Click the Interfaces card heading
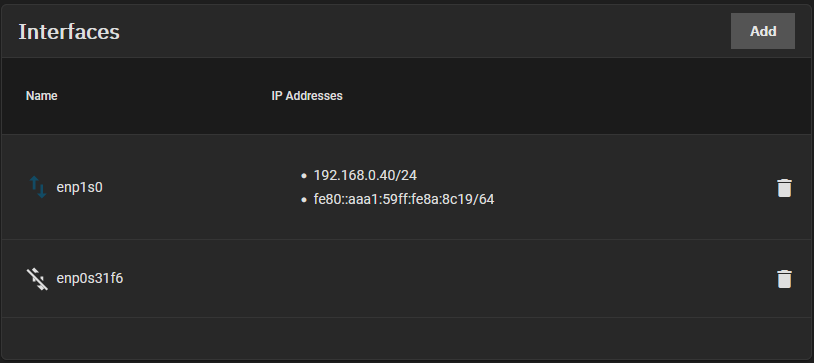Screen dimensions: 814x363 coord(69,32)
